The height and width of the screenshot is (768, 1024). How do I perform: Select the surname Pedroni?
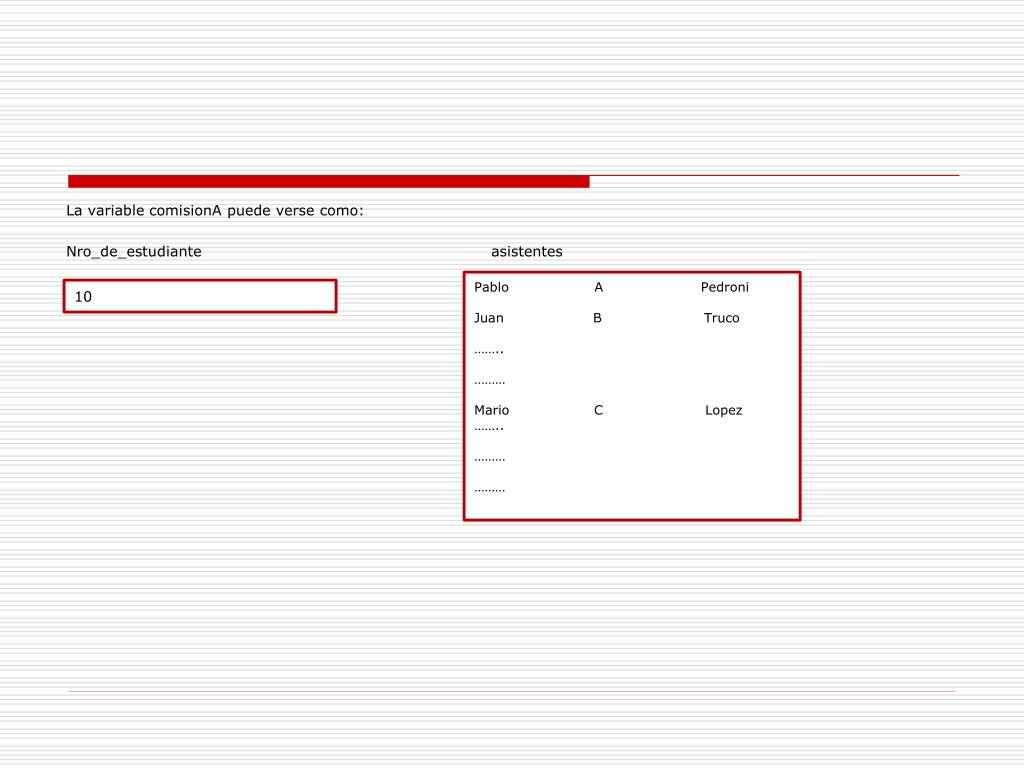pos(724,287)
